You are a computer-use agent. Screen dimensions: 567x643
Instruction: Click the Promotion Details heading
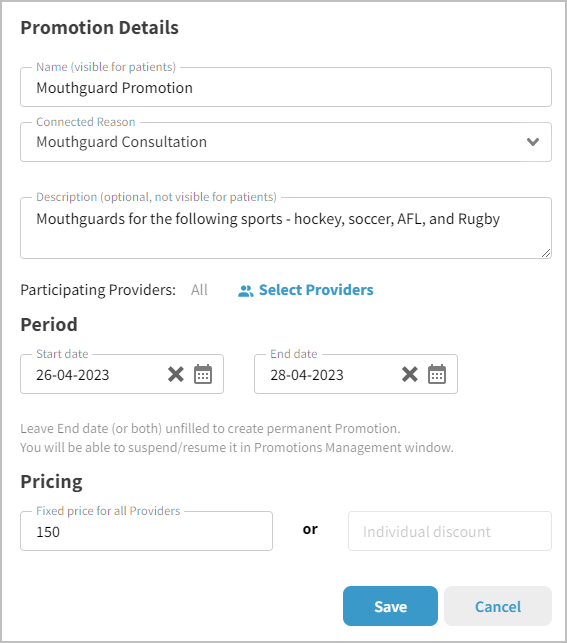point(100,28)
